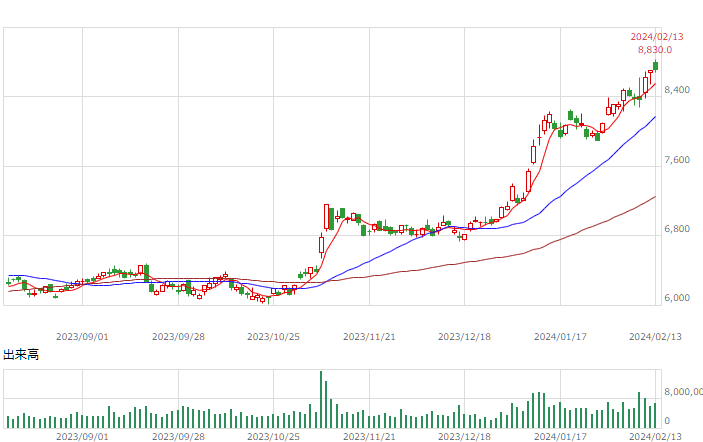This screenshot has height=442, width=703.
Task: Click the 2023/12/18 date below volume chart
Action: 464,437
